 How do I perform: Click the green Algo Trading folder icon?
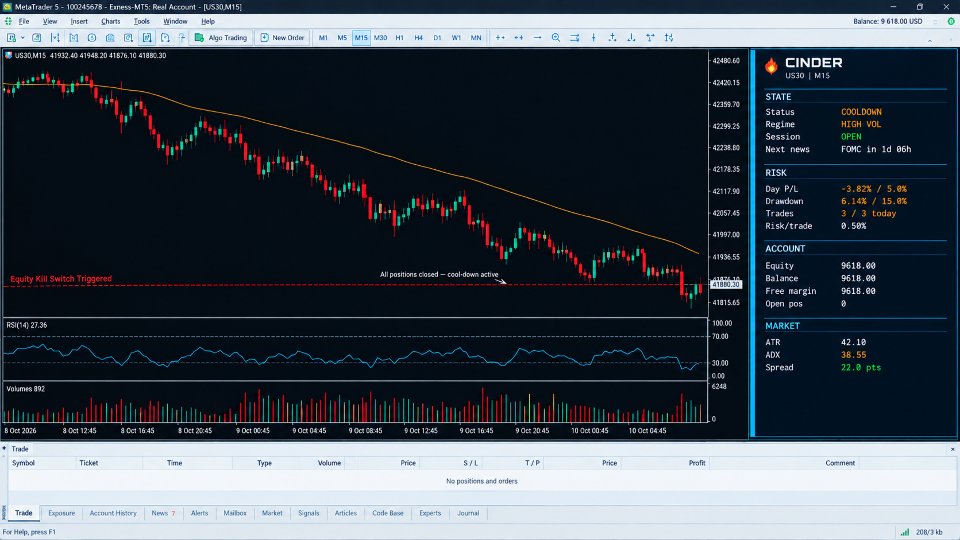[199, 38]
